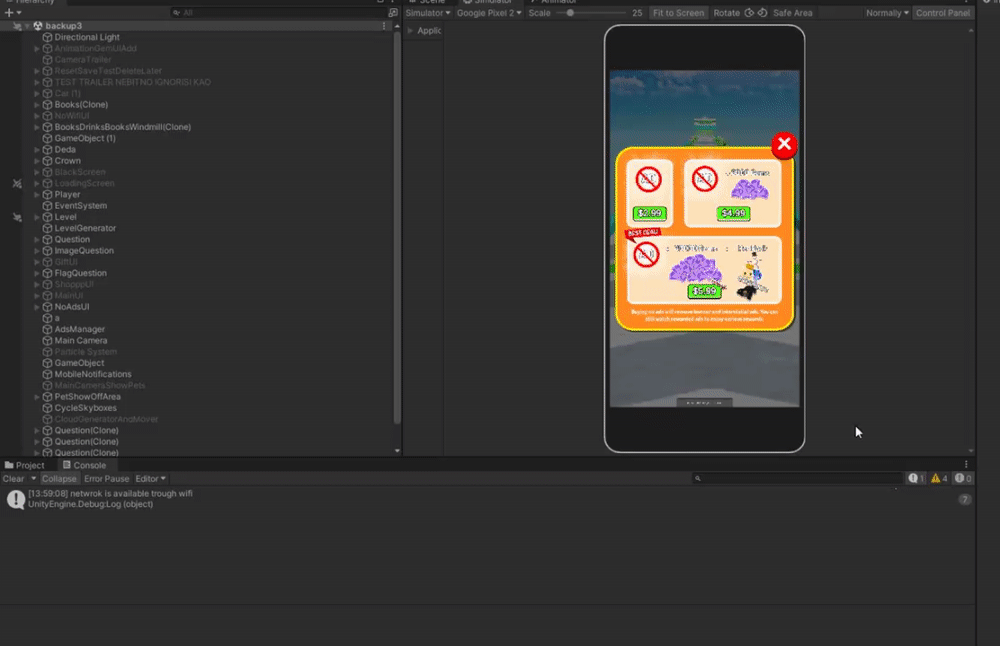
Task: Expand the BooksDrinksBooksWindmill(Clone) object
Action: (37, 127)
